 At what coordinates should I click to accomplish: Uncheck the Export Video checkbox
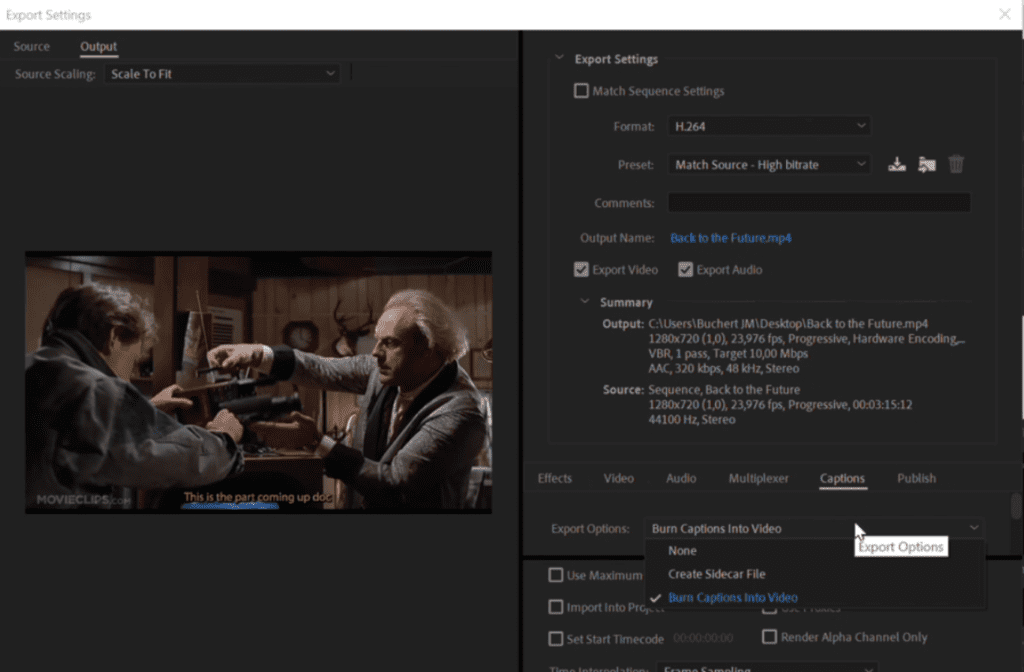(x=581, y=270)
